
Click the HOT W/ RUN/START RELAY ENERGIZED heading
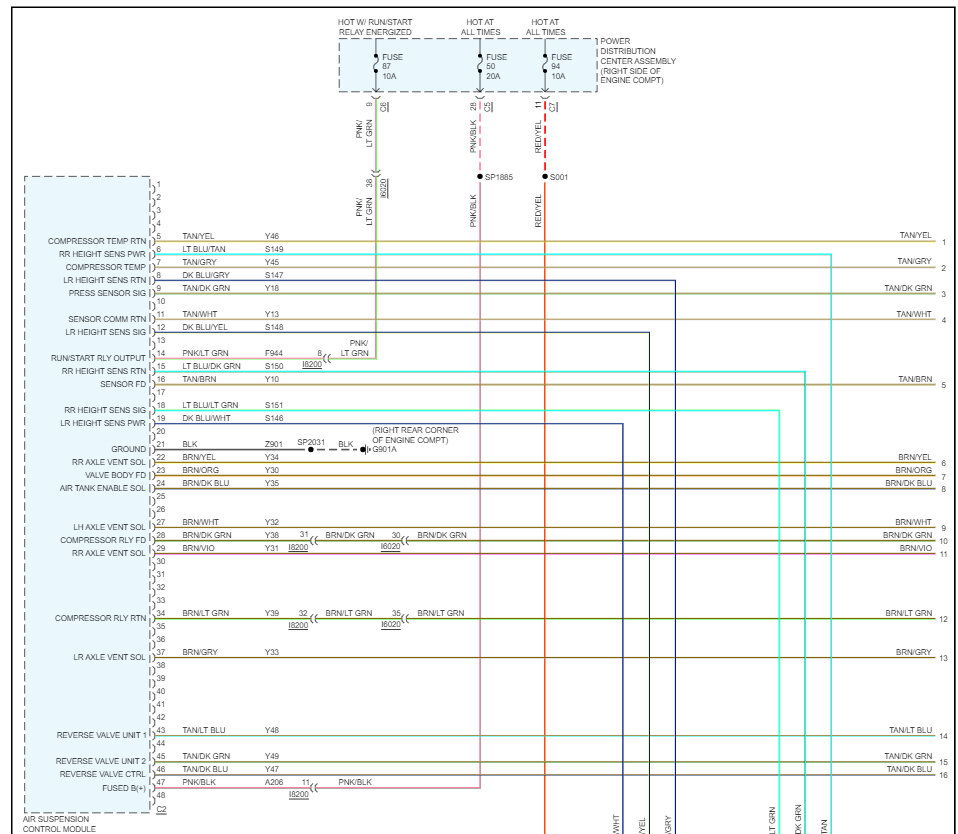[375, 27]
